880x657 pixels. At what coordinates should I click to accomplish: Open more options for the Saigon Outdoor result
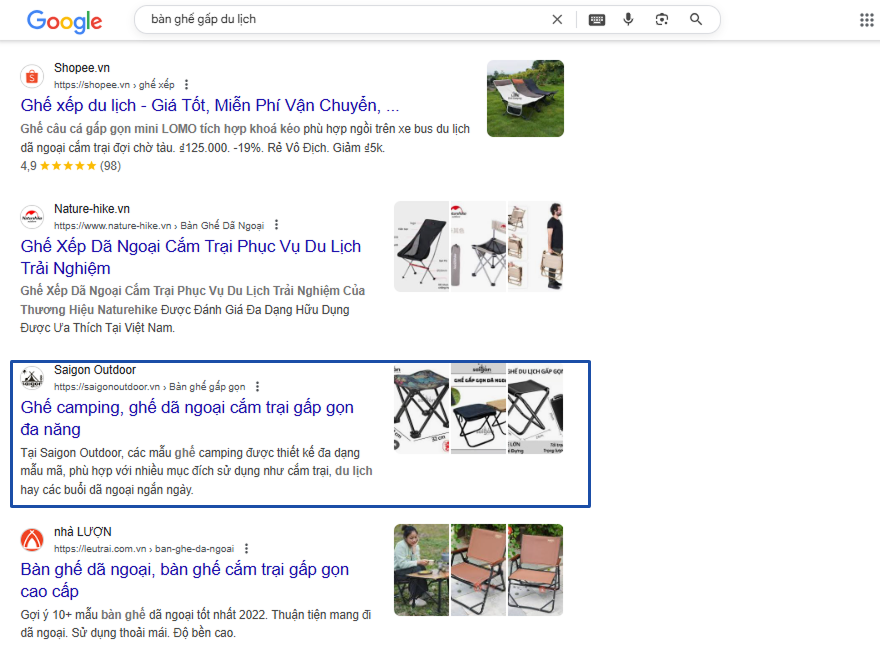pos(258,387)
